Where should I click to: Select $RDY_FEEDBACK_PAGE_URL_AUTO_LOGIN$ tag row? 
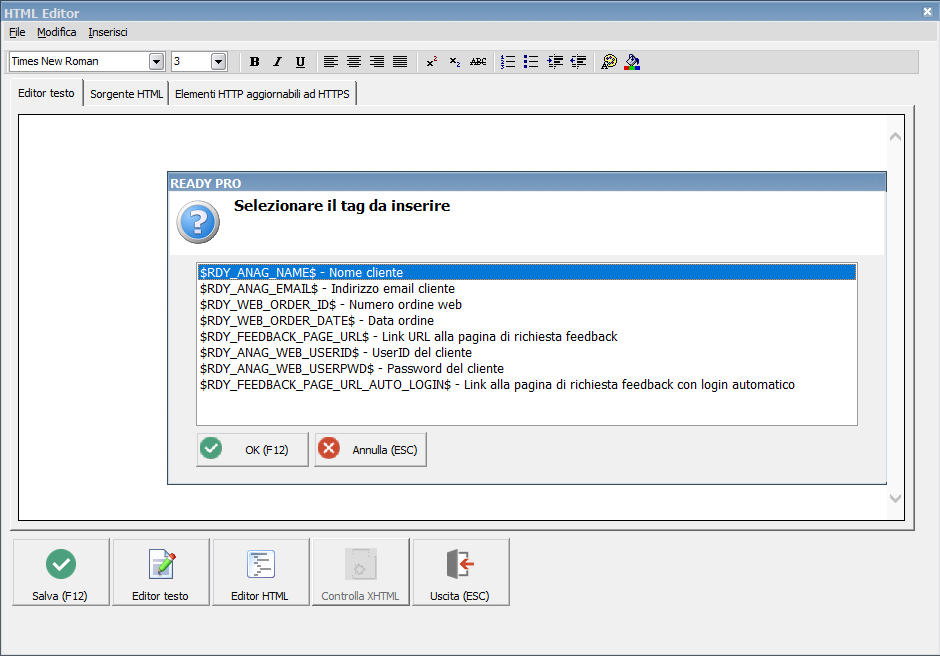[527, 384]
